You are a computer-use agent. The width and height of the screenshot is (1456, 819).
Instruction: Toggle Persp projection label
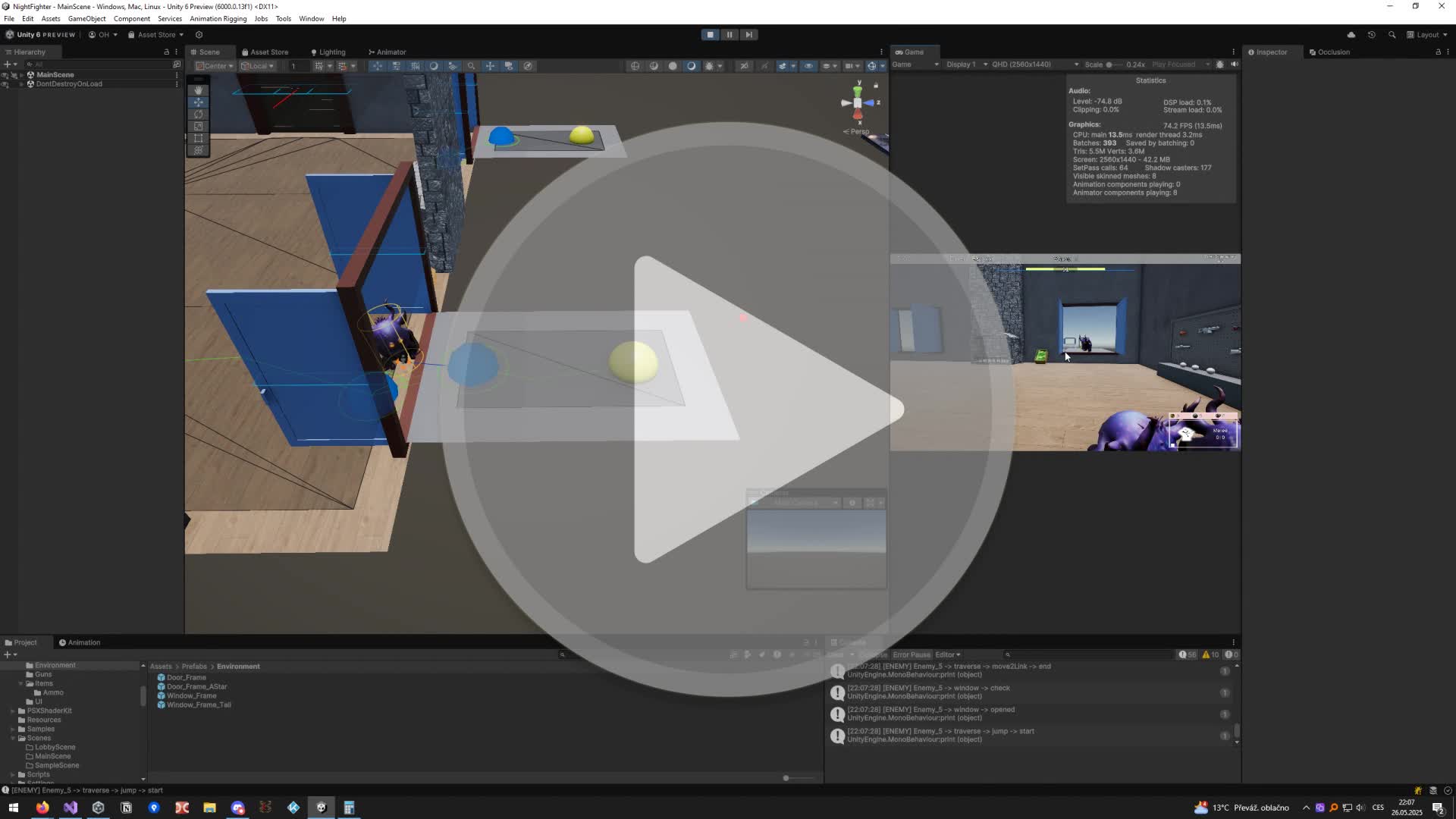point(856,131)
